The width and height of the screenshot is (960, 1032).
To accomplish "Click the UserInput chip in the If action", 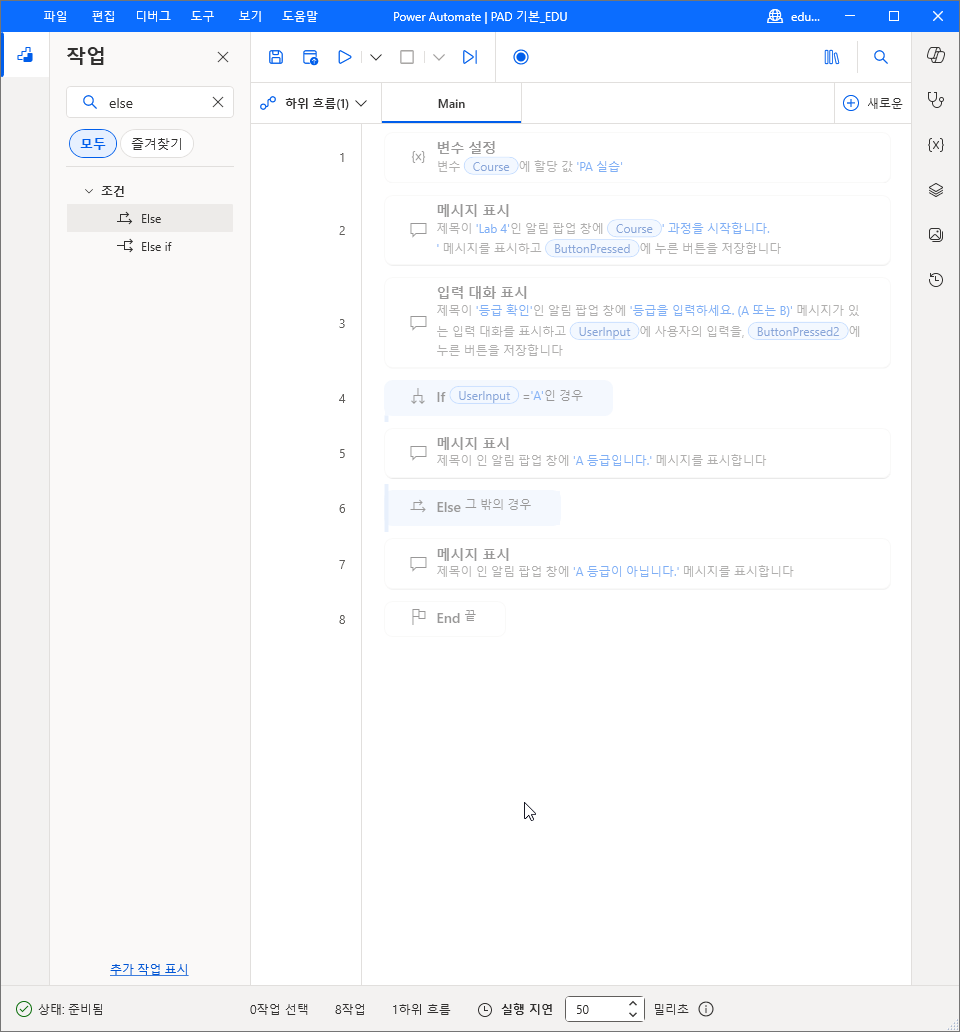I will [484, 396].
